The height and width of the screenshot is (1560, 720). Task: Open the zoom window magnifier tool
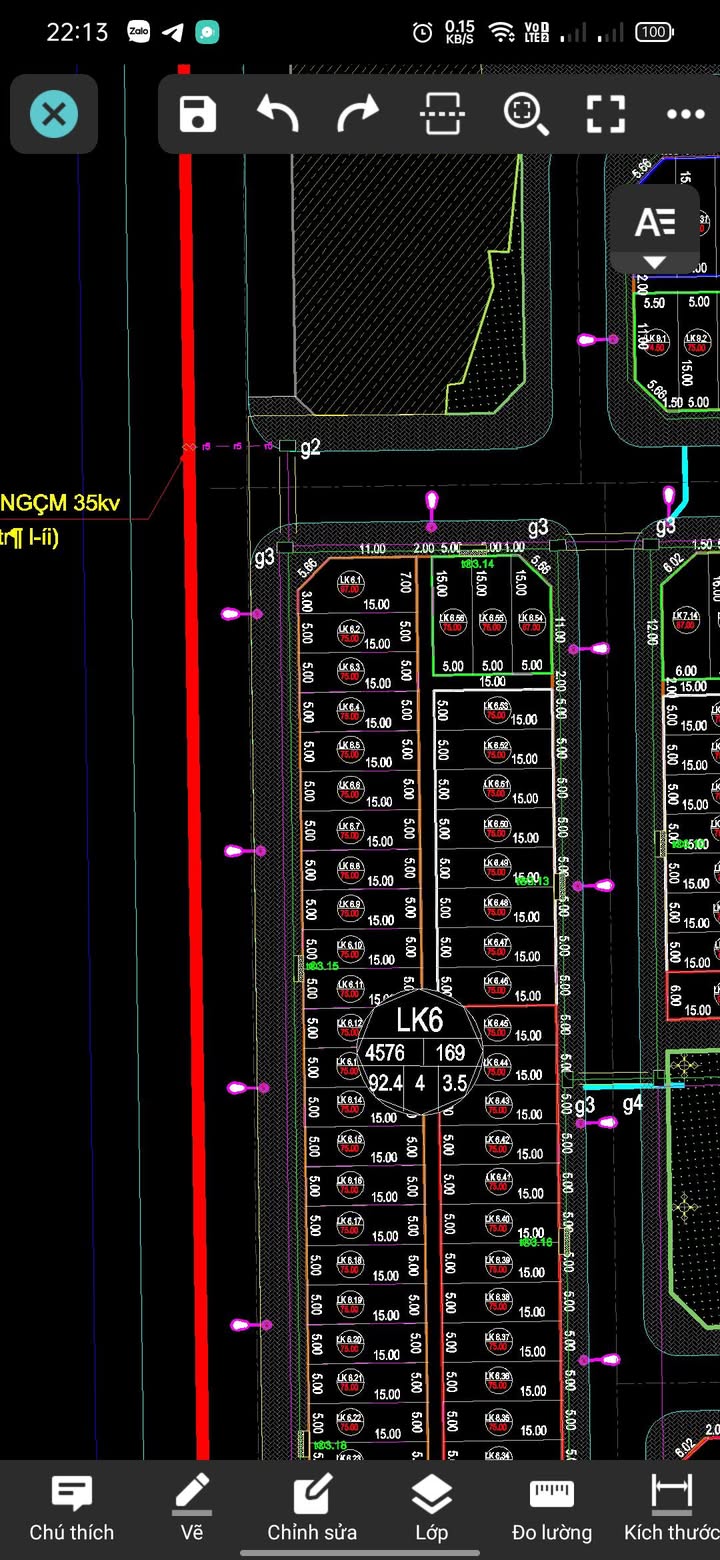(525, 114)
